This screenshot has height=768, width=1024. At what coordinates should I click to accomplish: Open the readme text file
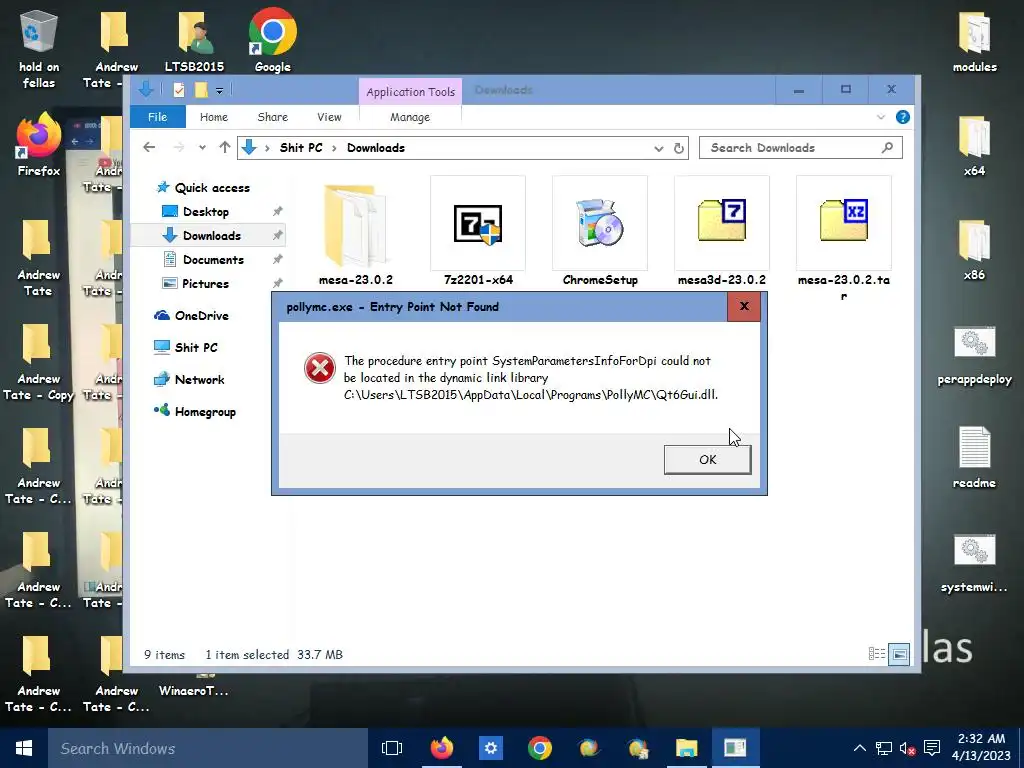(x=974, y=457)
